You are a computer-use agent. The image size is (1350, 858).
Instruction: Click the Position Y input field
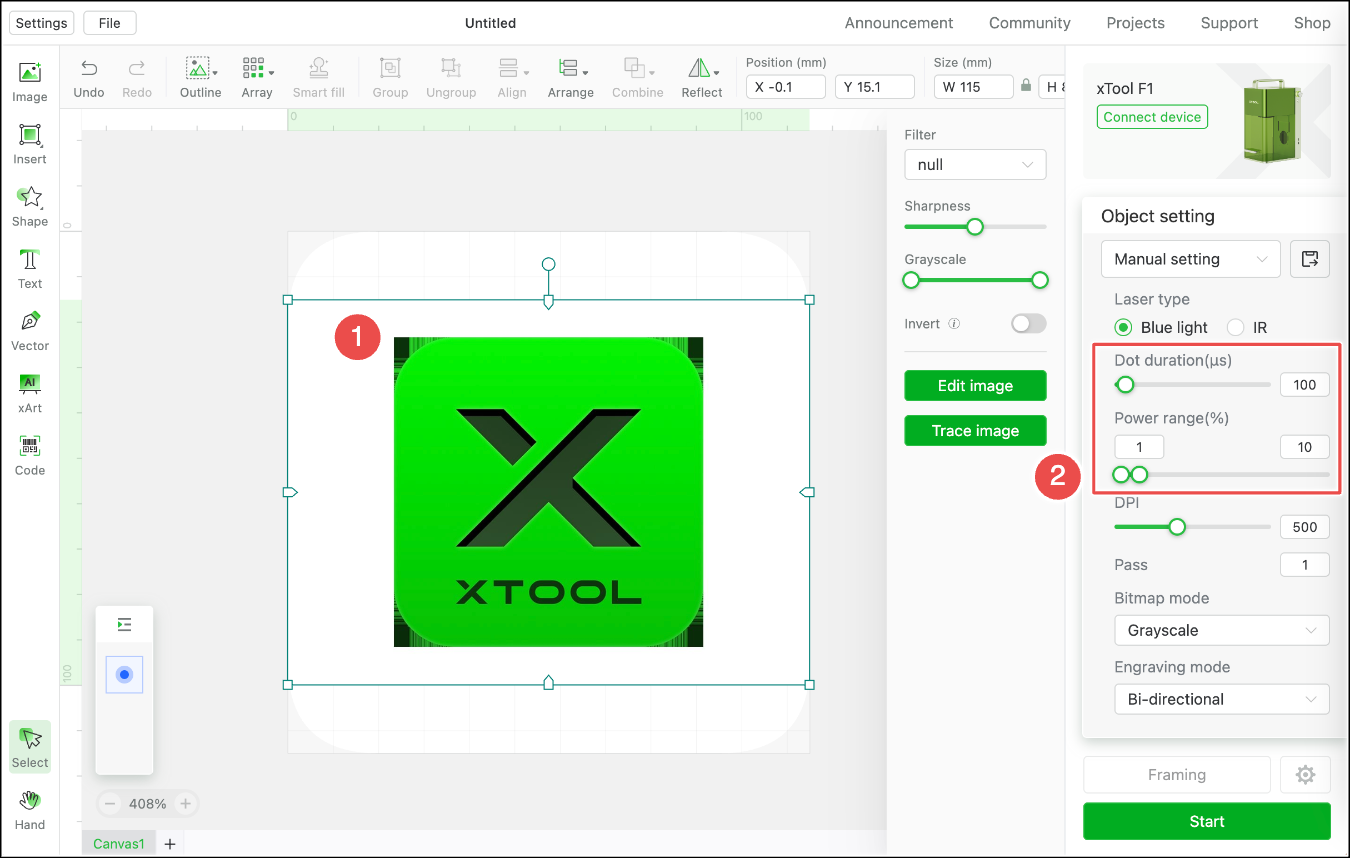[x=875, y=87]
